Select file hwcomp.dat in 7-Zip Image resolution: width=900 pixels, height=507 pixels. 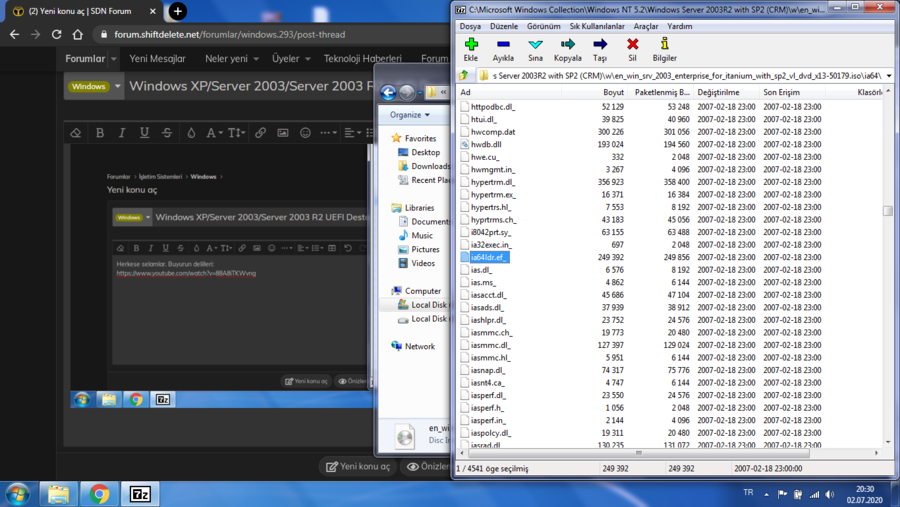[493, 131]
